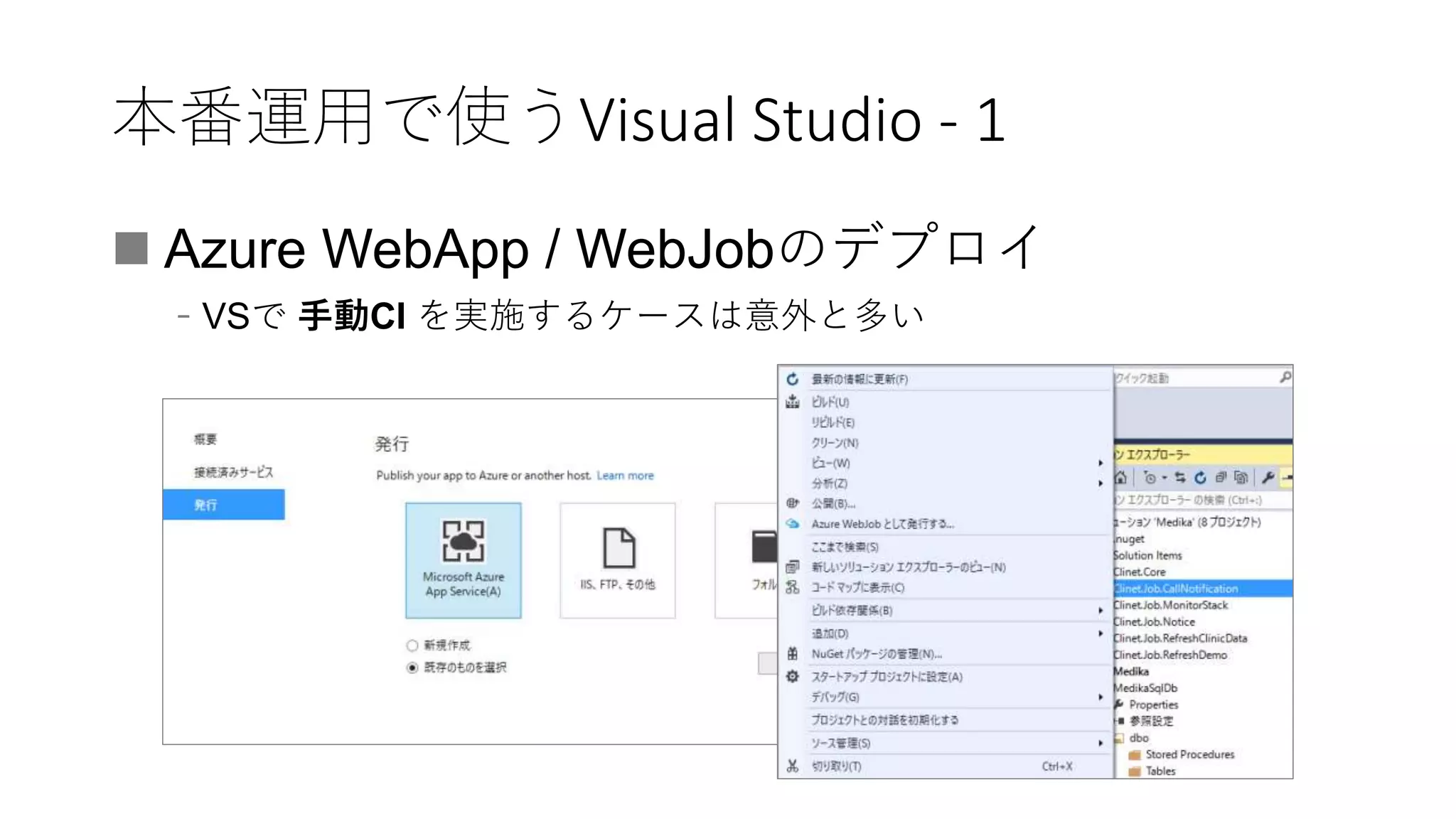Click the cloud icon beside Azure WebJob entry

coord(793,524)
